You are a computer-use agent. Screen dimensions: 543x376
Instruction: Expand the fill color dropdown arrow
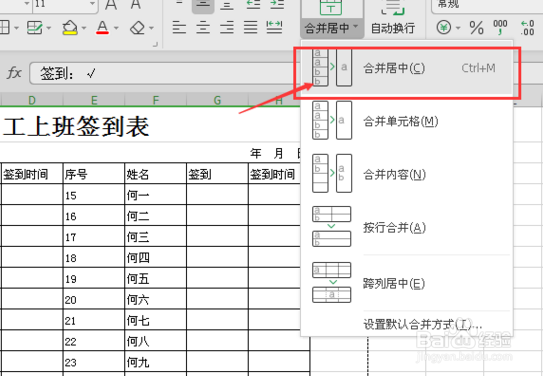point(84,28)
